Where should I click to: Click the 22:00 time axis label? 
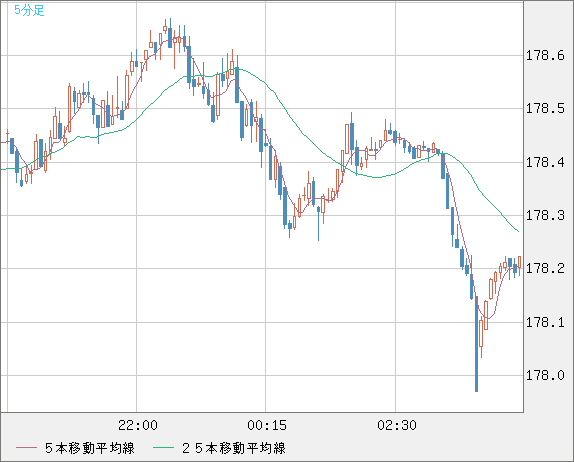pos(138,425)
